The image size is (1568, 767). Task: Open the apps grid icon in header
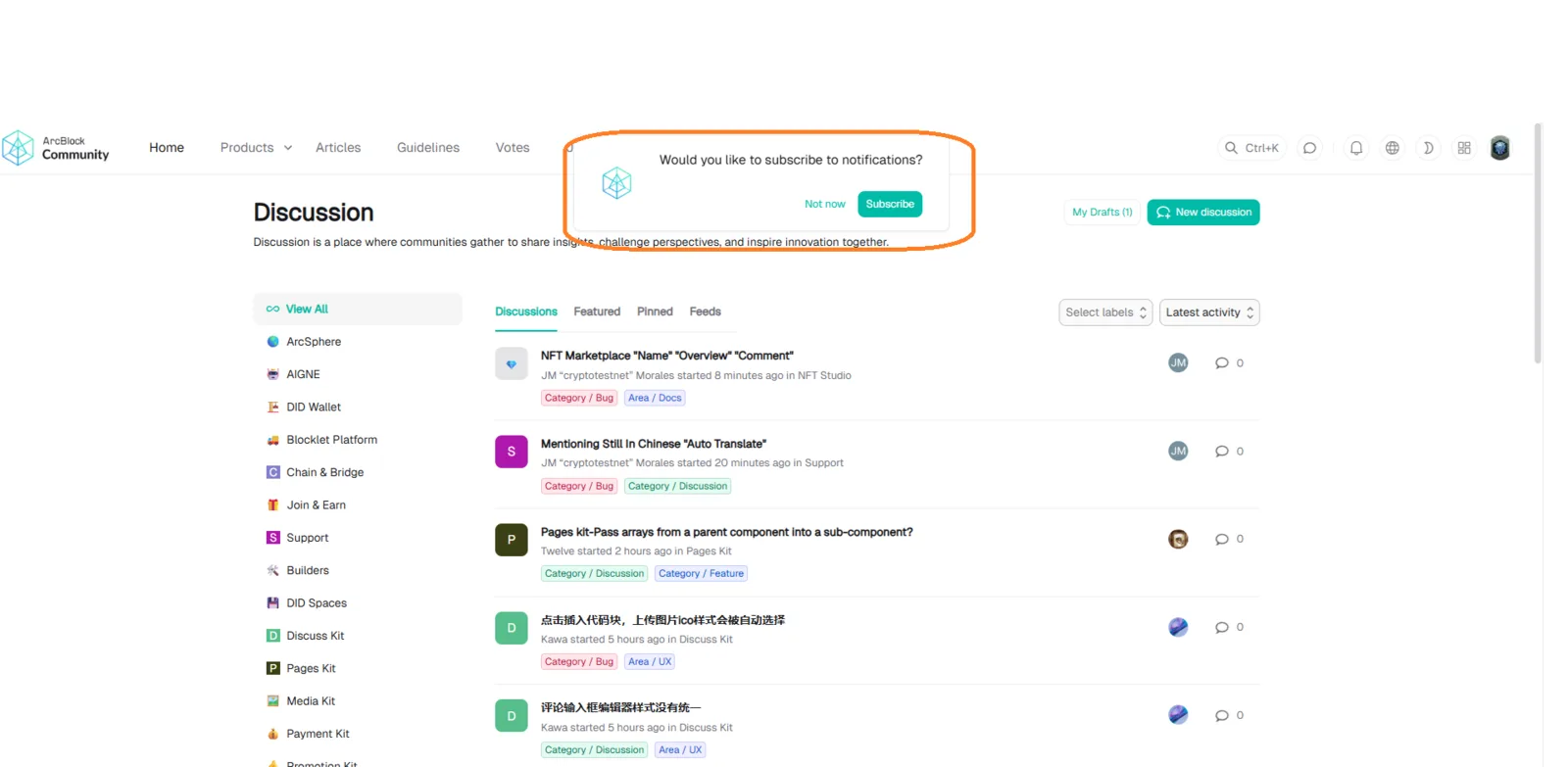[1464, 148]
